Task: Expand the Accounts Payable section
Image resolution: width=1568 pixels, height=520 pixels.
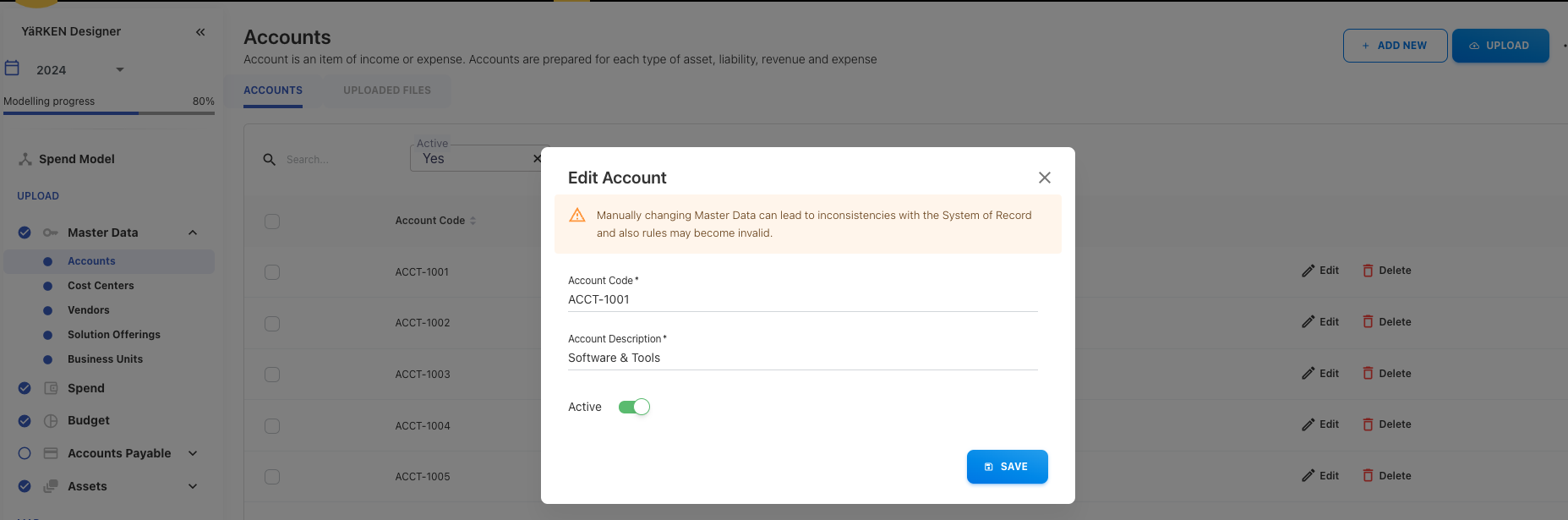Action: point(193,453)
